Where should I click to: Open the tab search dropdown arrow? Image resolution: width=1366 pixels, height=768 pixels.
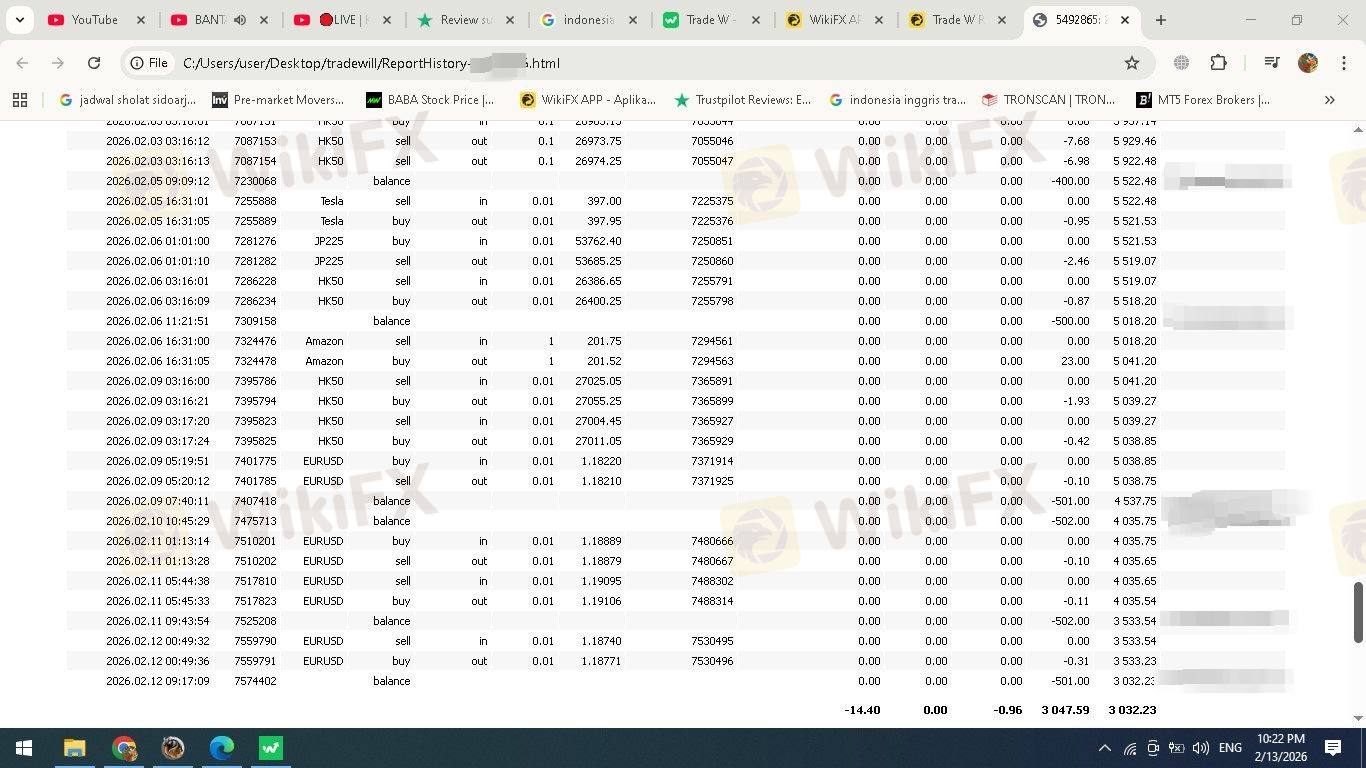click(x=19, y=20)
